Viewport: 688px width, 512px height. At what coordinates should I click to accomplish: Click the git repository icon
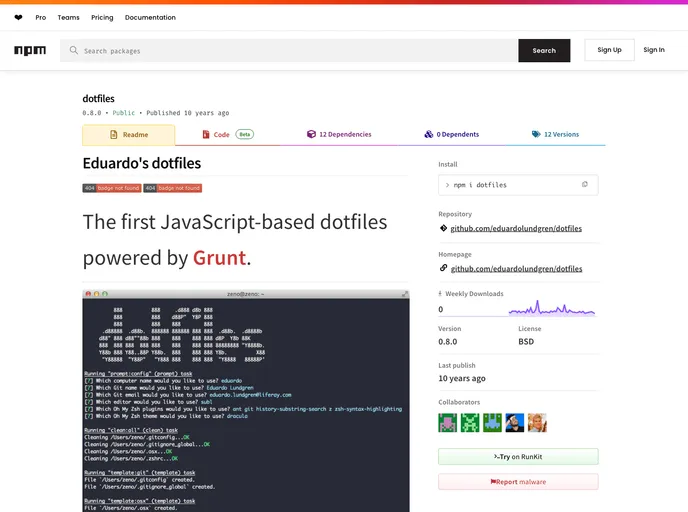443,228
